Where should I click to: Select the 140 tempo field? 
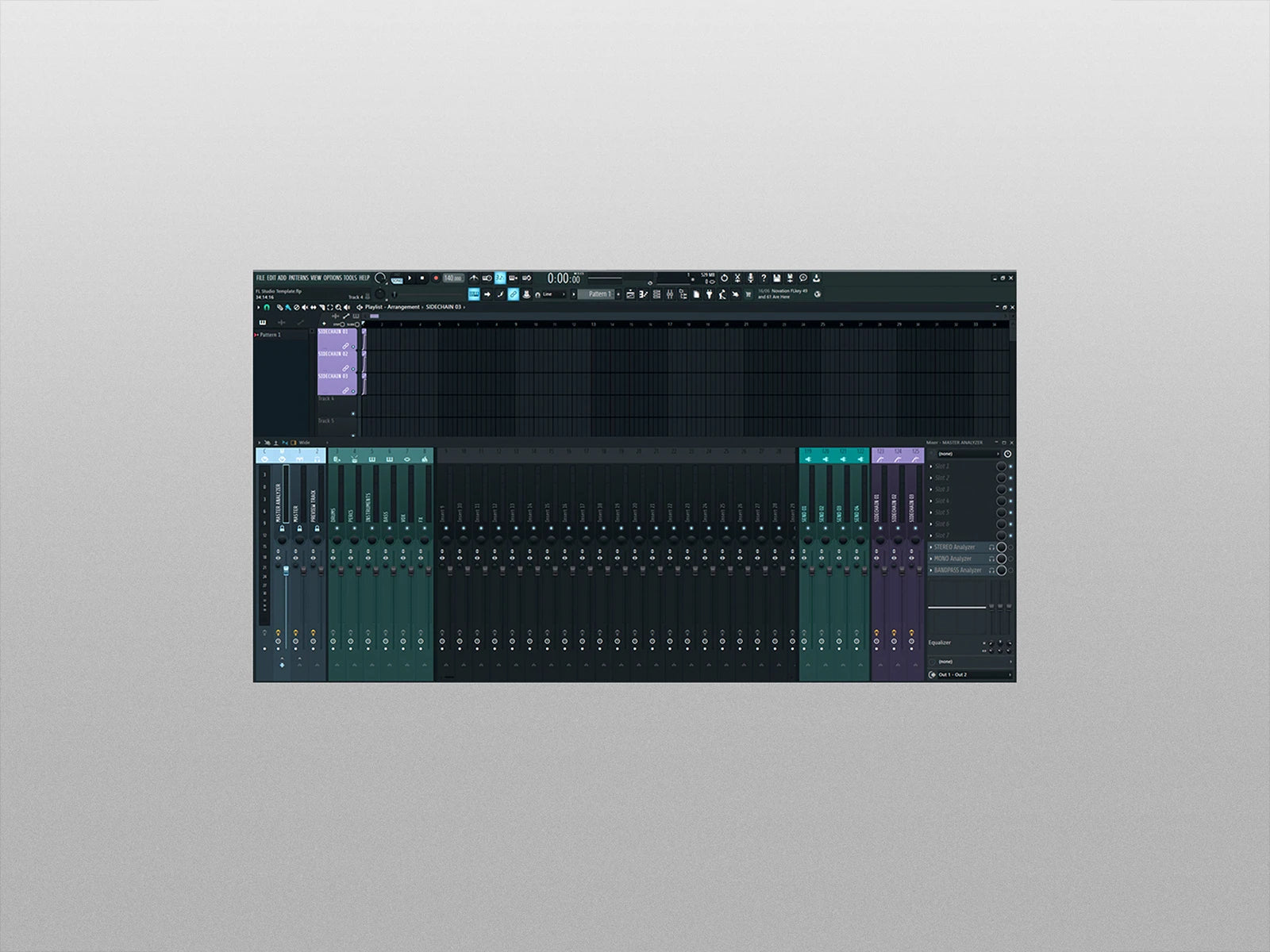pos(453,278)
